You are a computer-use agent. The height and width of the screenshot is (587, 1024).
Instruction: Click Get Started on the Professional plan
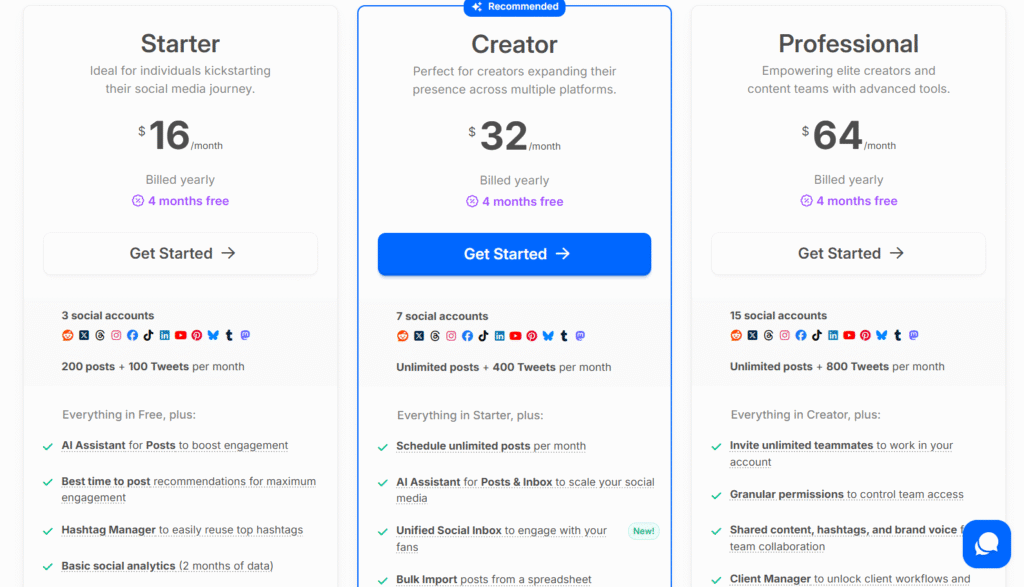(848, 253)
